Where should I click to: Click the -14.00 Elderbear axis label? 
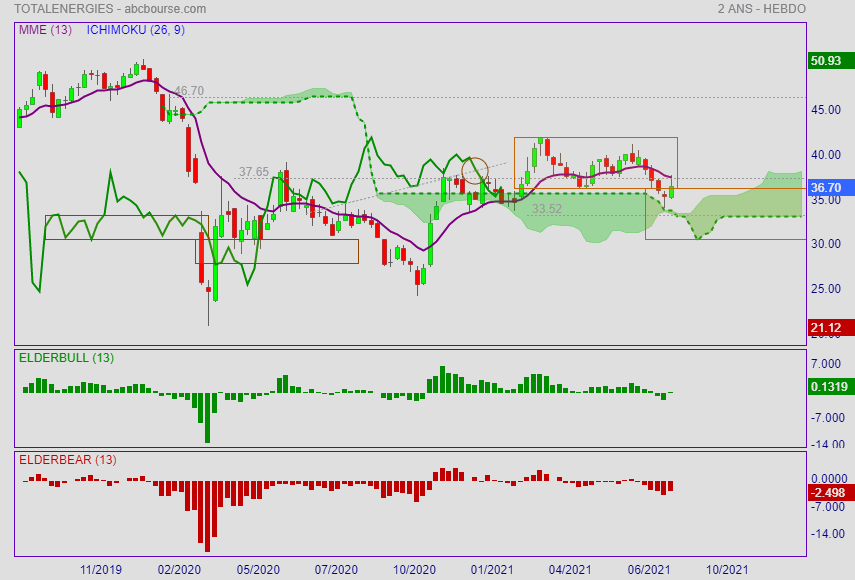[828, 534]
